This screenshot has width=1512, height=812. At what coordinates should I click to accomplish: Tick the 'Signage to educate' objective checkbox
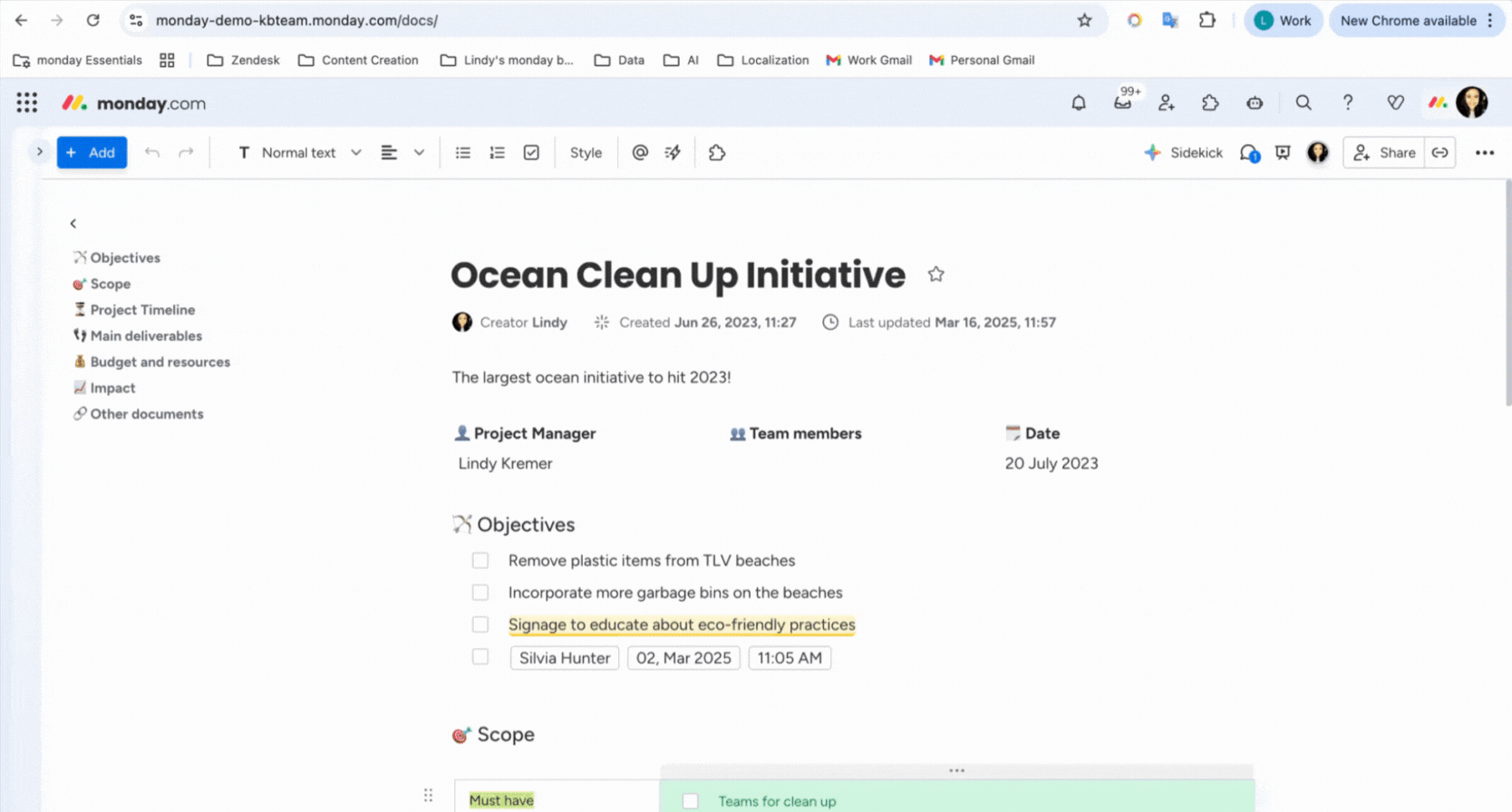point(480,624)
